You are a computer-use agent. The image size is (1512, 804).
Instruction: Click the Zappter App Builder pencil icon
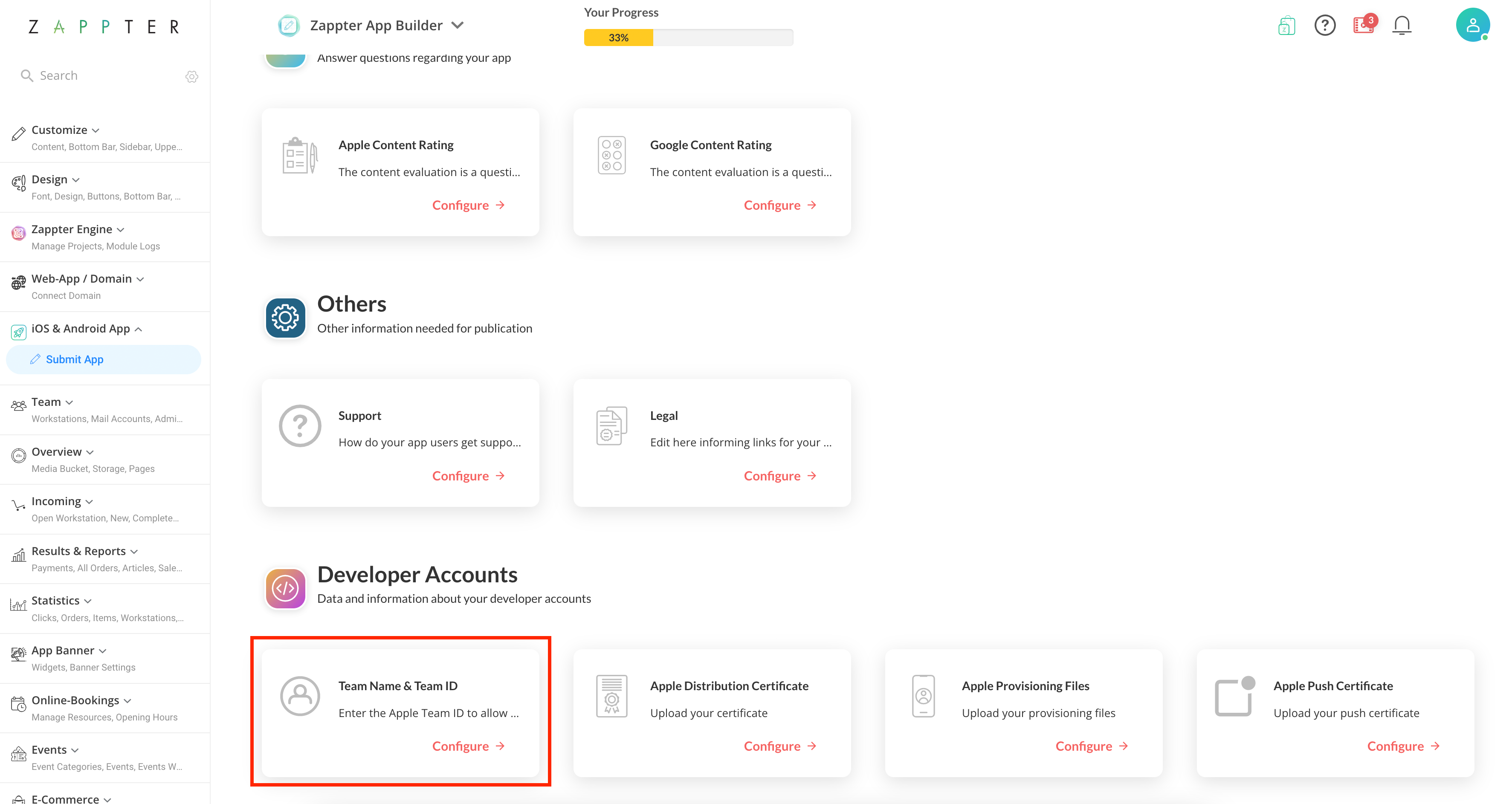pos(288,25)
